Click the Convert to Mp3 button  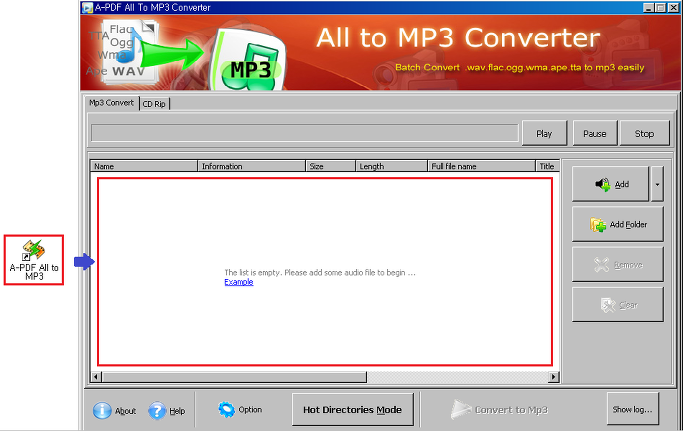(500, 410)
